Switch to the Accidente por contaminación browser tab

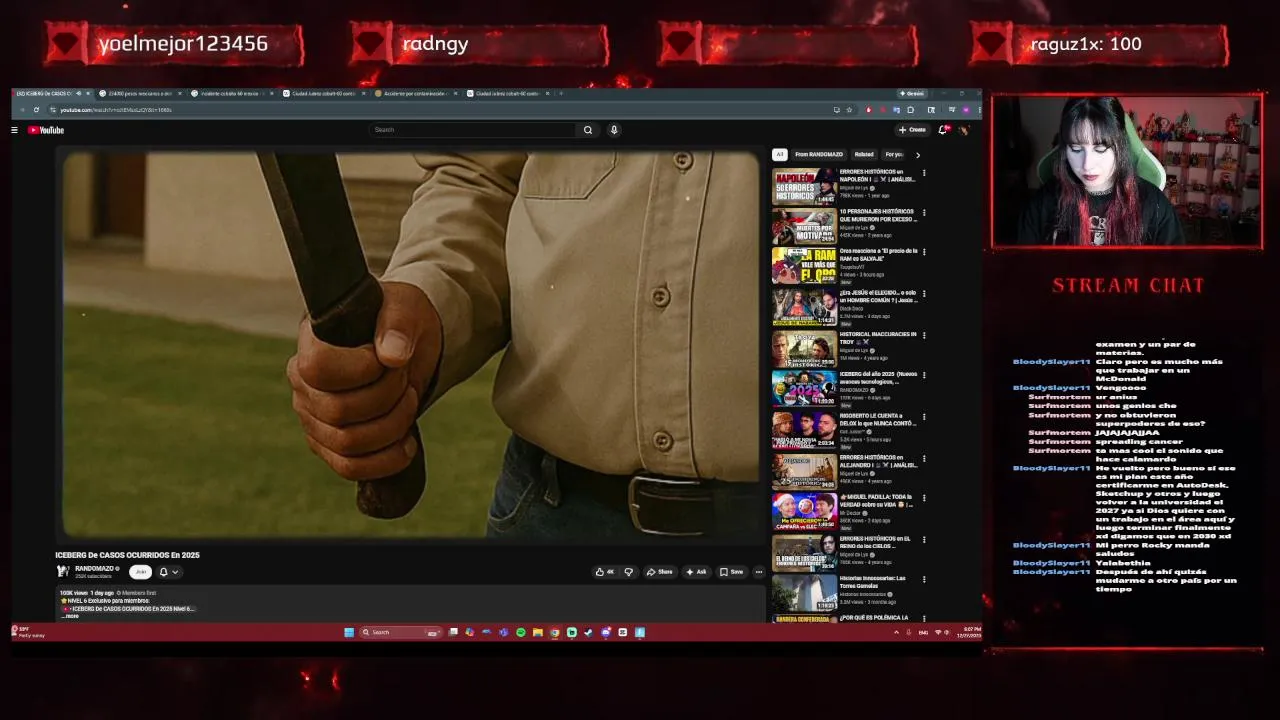[417, 94]
